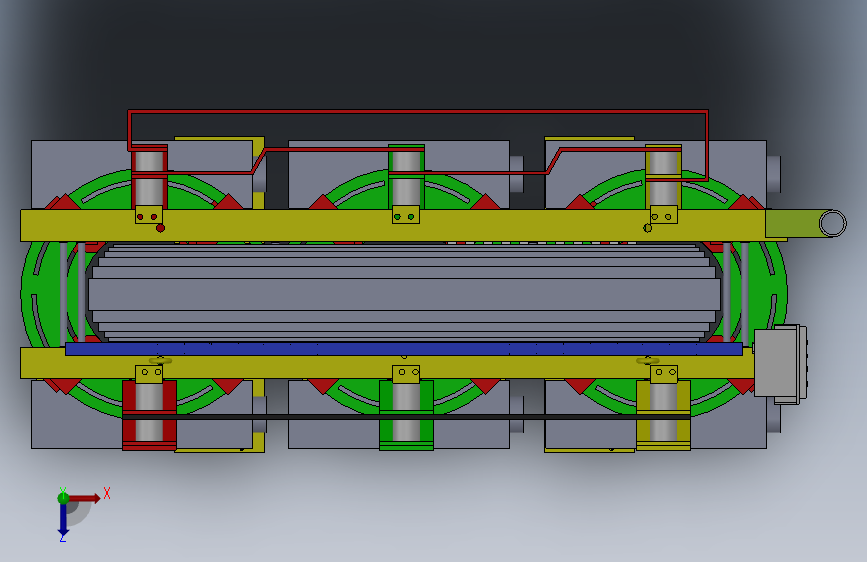Select the gray terminal box at right end
This screenshot has width=867, height=562.
coord(780,363)
